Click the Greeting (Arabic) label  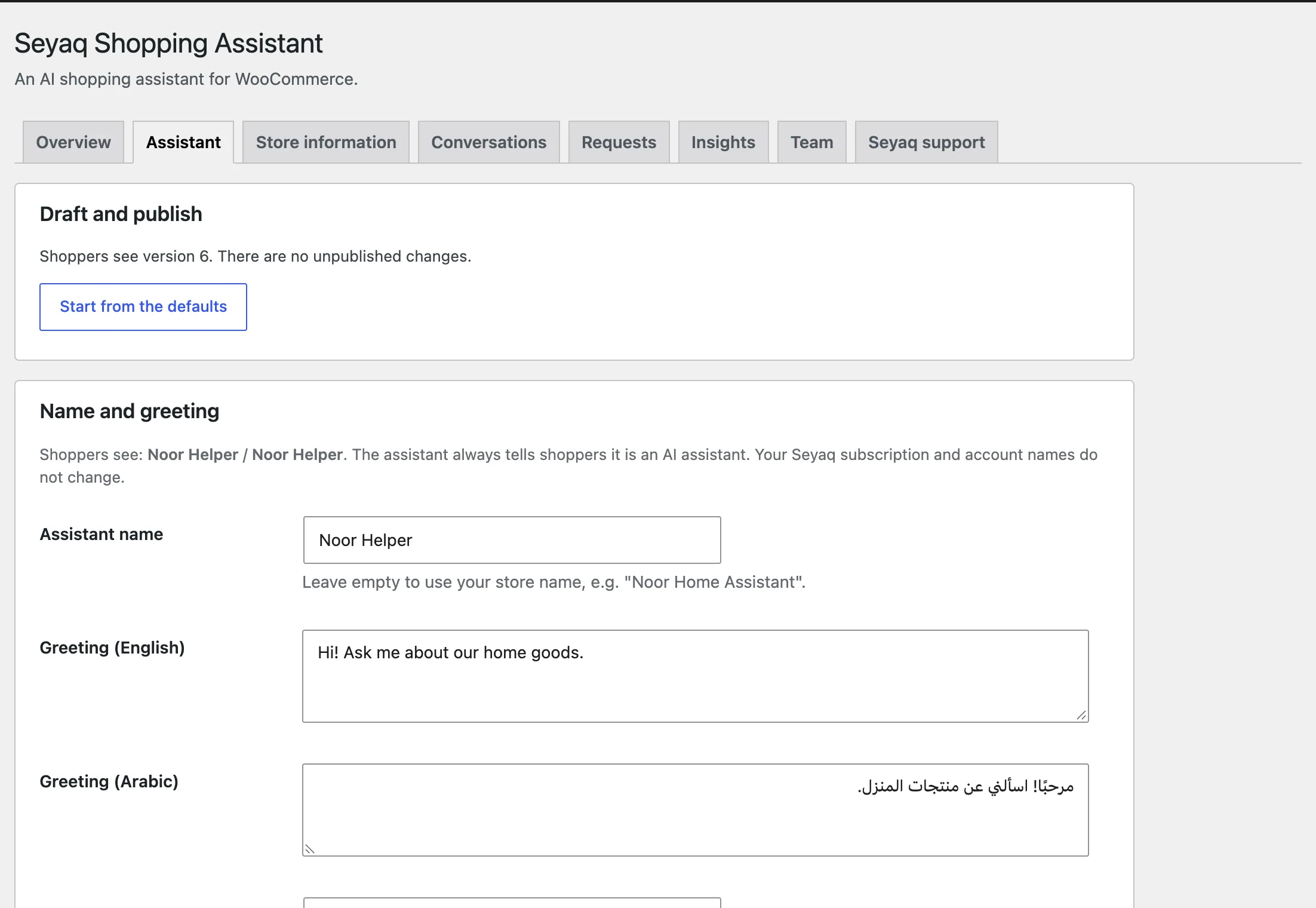click(109, 781)
